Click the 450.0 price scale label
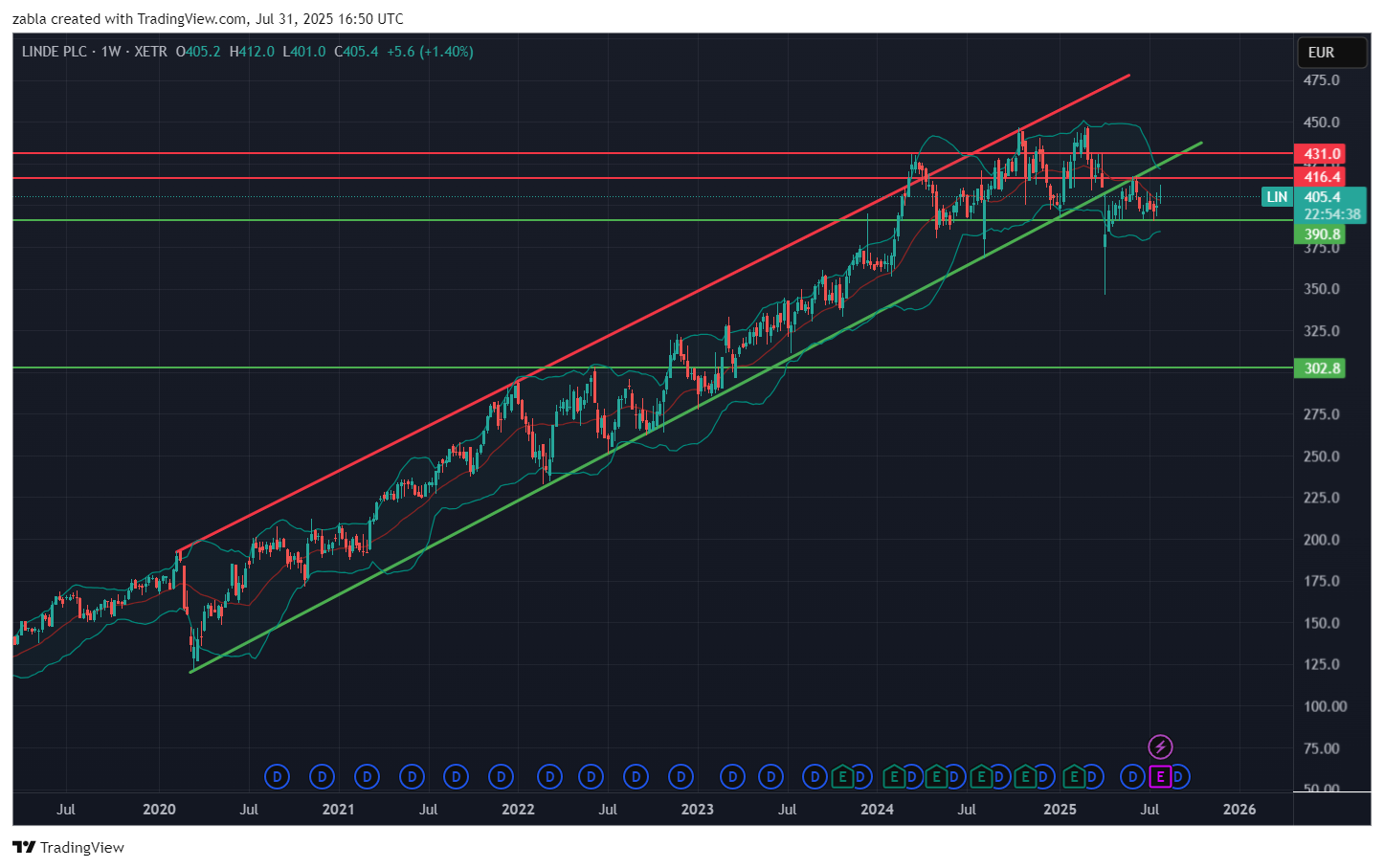Viewport: 1384px width, 868px height. 1321,122
